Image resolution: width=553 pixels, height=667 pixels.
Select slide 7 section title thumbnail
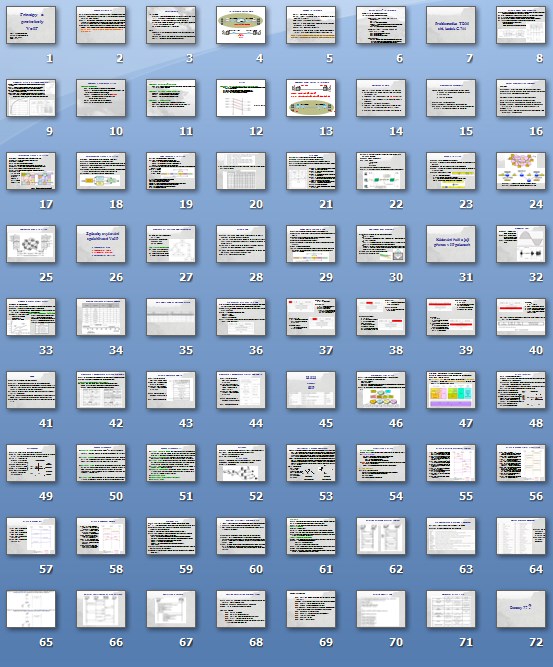451,25
